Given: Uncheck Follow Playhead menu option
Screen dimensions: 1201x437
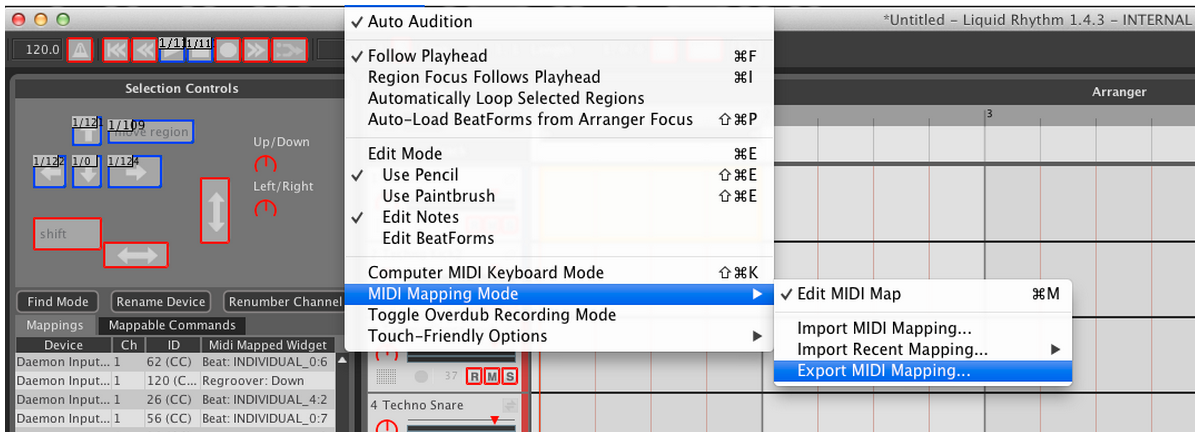Looking at the screenshot, I should (x=559, y=56).
